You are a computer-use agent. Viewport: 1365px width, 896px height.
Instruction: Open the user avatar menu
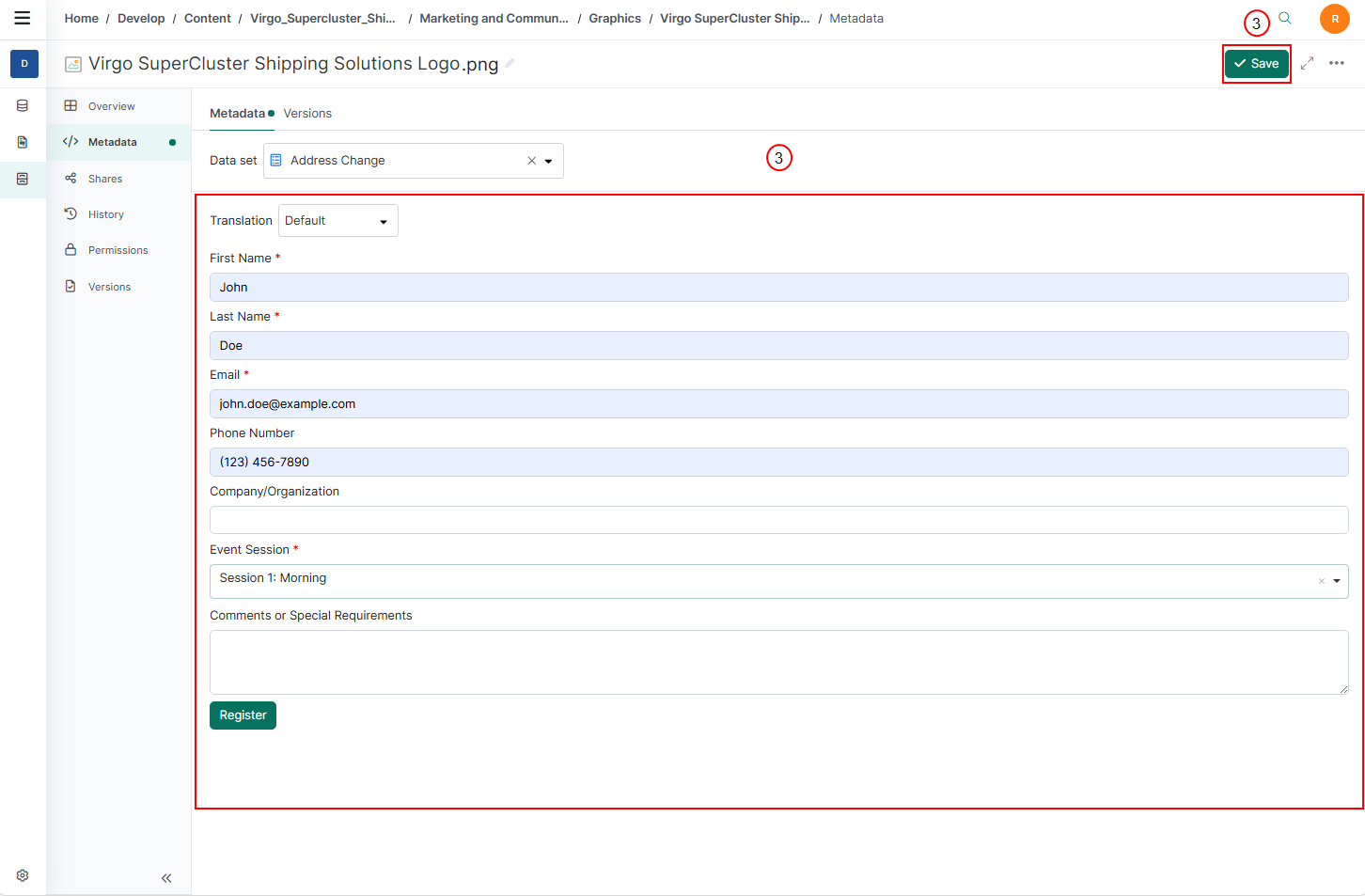(1334, 19)
